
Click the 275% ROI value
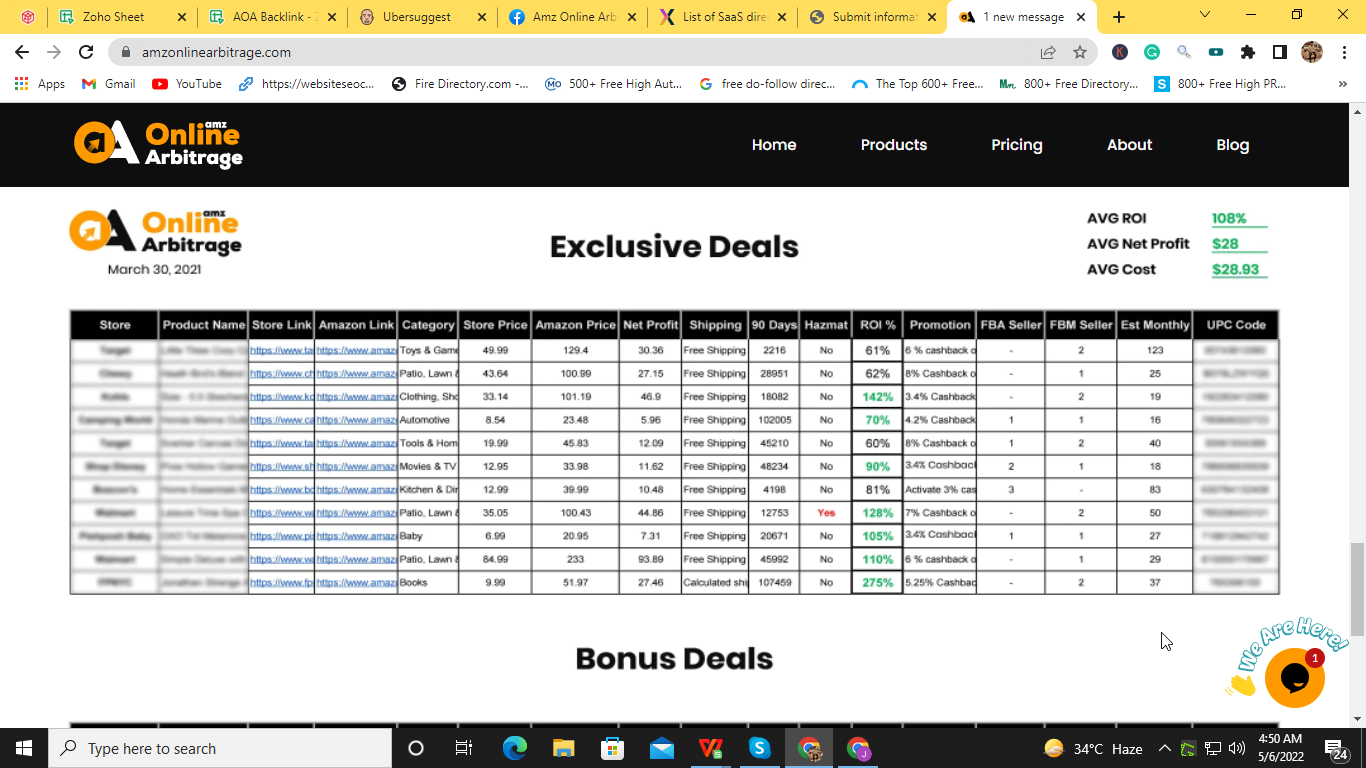(x=877, y=582)
